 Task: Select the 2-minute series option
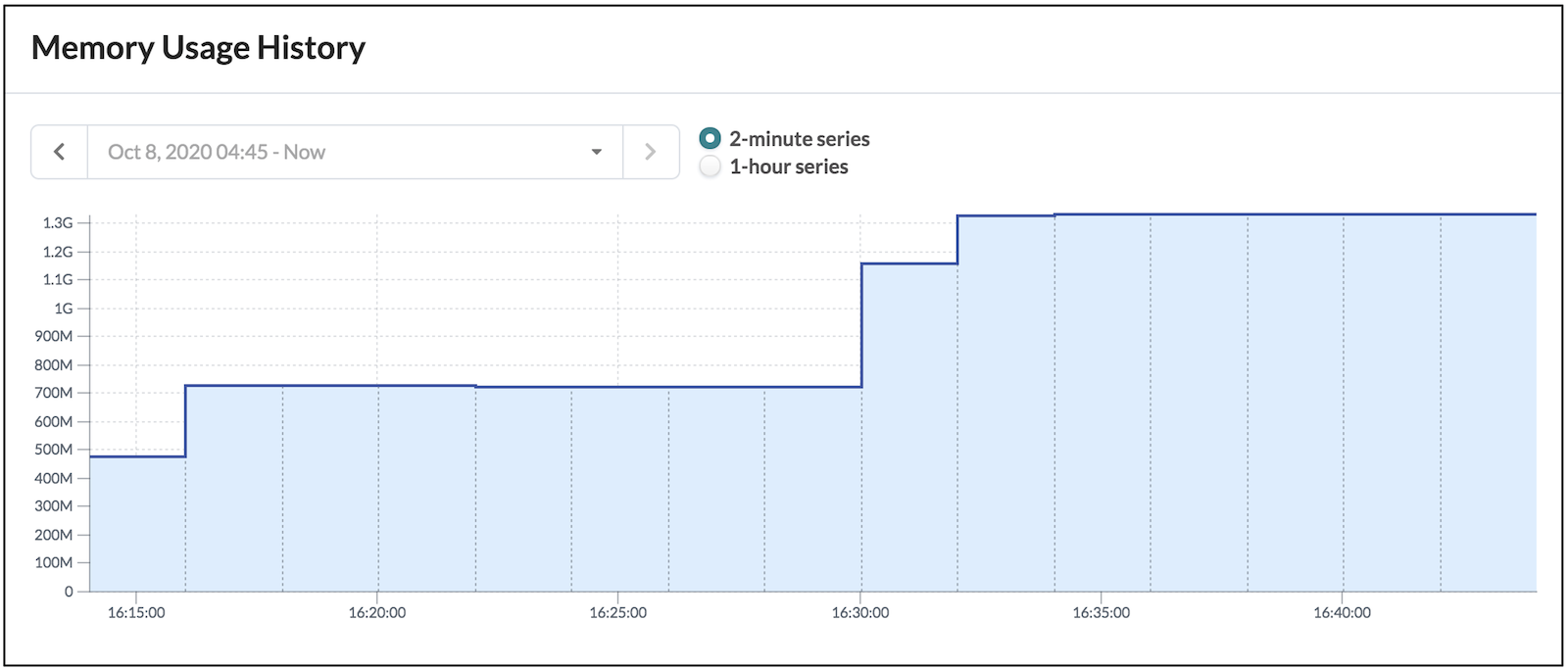tap(710, 139)
